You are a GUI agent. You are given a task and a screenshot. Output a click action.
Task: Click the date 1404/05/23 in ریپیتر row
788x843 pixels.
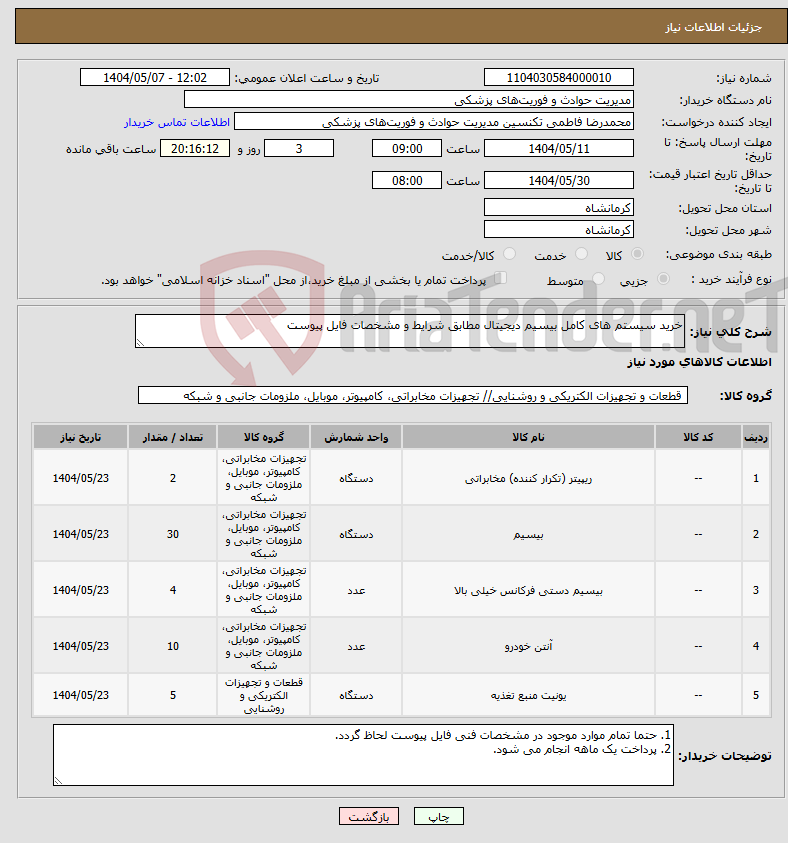pos(81,478)
